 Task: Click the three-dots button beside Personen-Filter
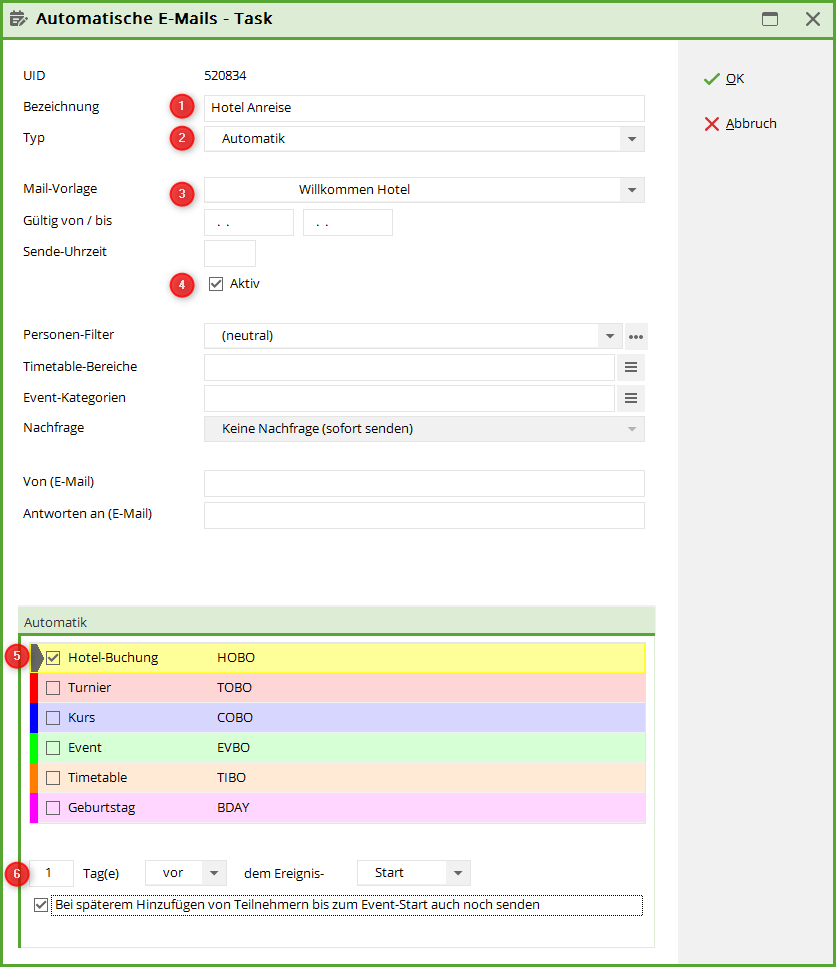tap(635, 336)
